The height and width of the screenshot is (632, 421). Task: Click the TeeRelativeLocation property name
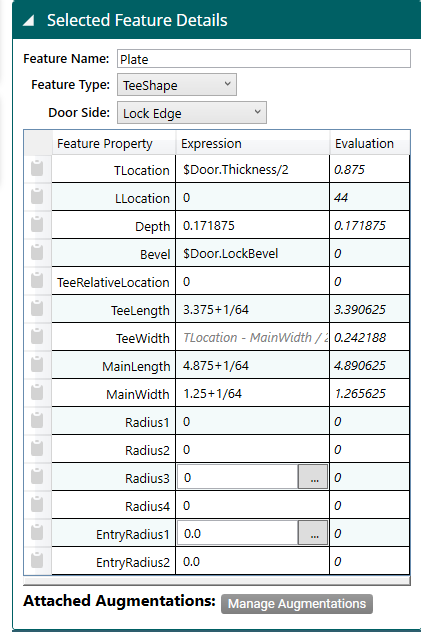click(113, 282)
